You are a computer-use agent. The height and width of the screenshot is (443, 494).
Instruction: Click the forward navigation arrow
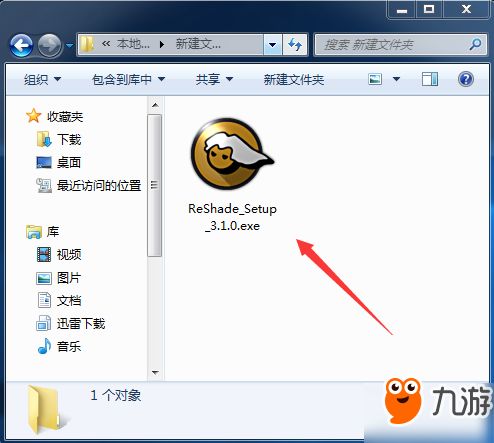pos(49,45)
